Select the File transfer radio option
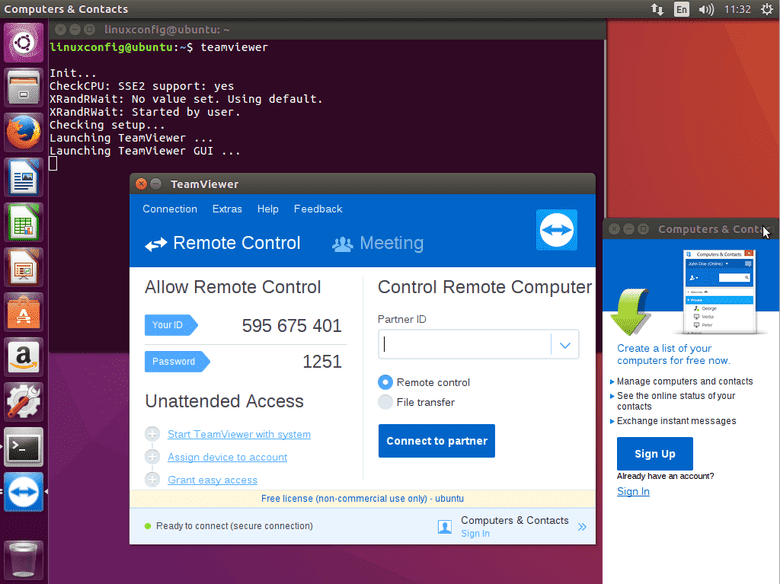 click(x=385, y=402)
